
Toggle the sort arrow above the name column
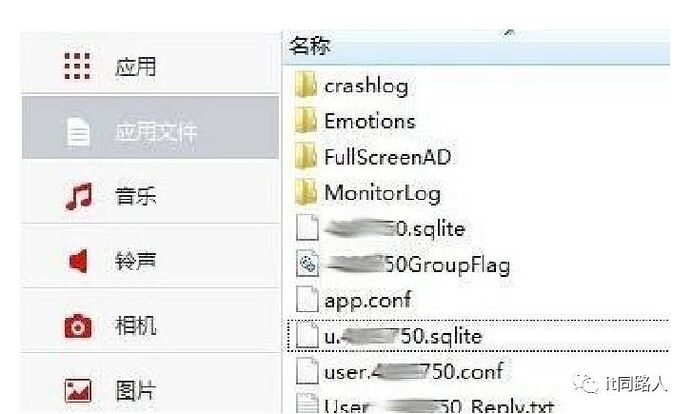[x=509, y=33]
